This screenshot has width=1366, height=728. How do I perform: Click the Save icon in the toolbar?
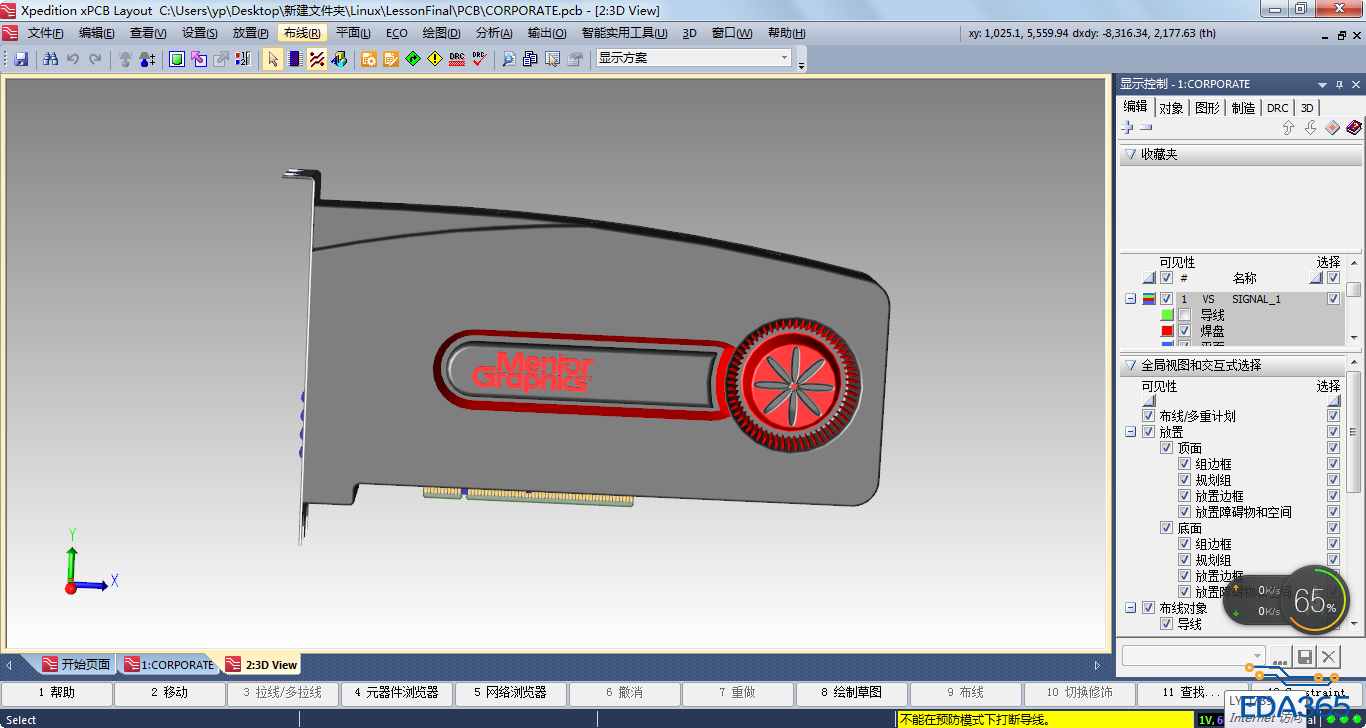coord(21,59)
